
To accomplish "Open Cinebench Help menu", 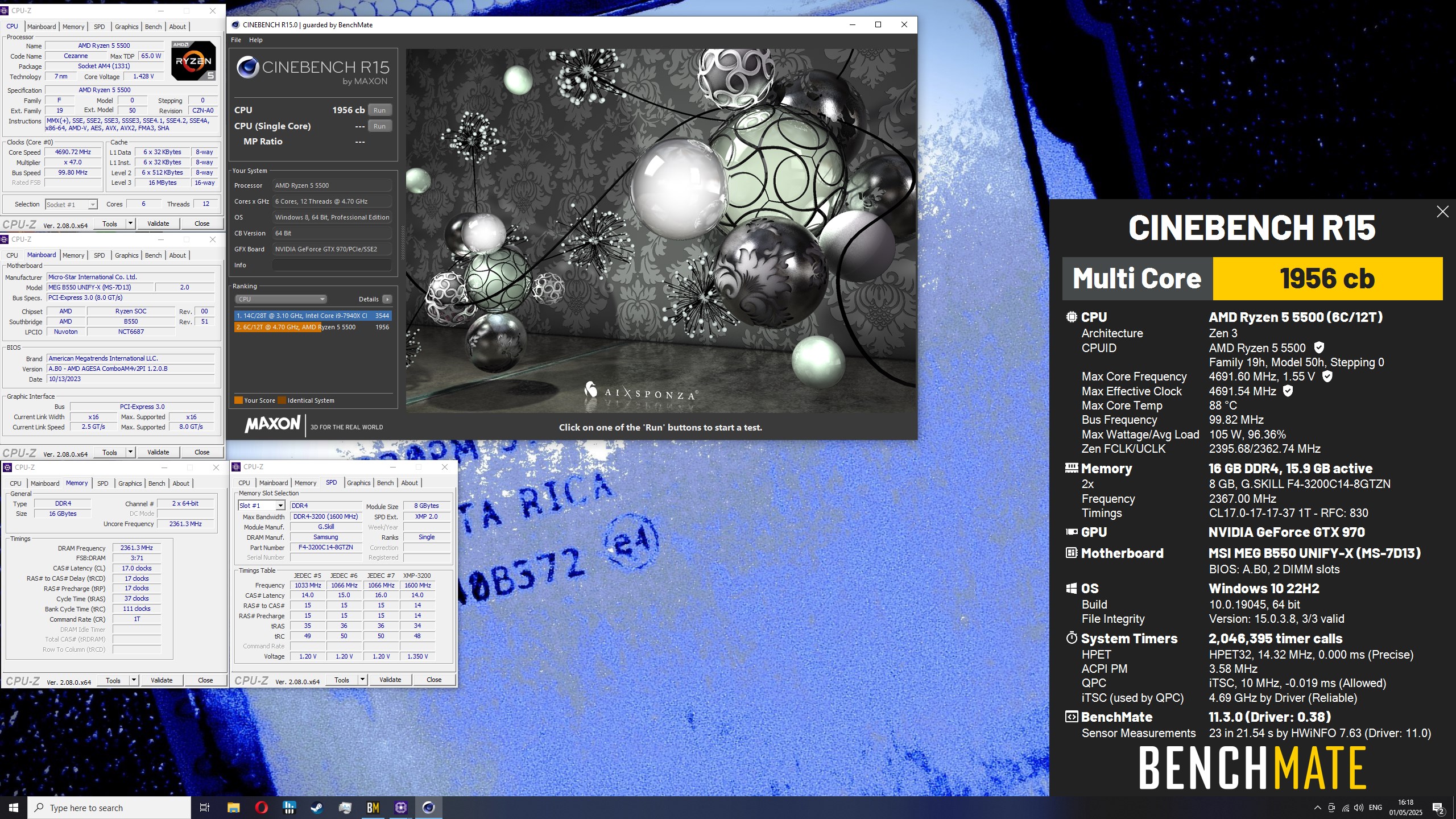I will (256, 40).
